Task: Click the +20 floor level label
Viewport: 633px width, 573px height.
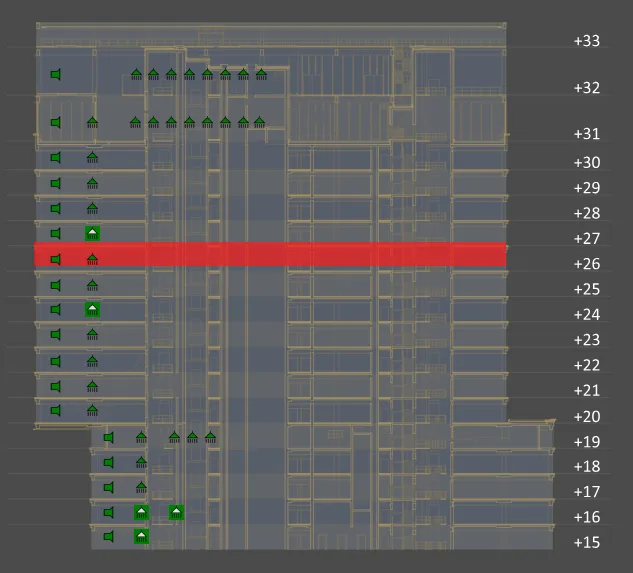Action: point(586,416)
